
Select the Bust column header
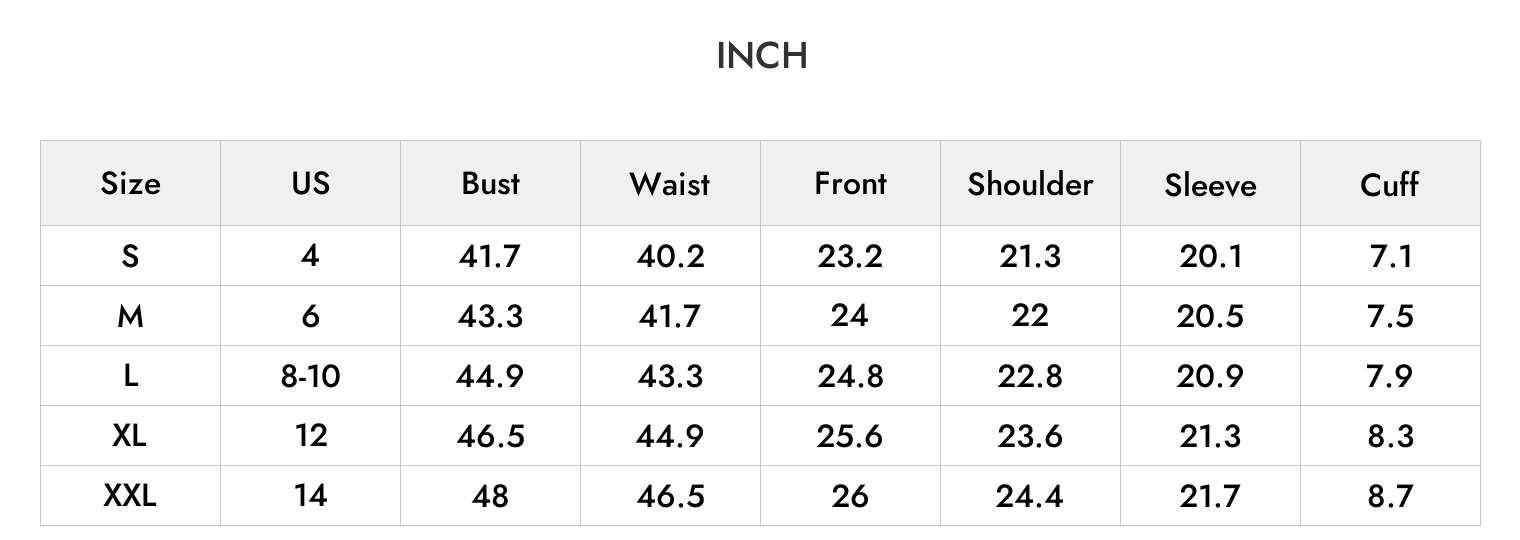pyautogui.click(x=490, y=184)
